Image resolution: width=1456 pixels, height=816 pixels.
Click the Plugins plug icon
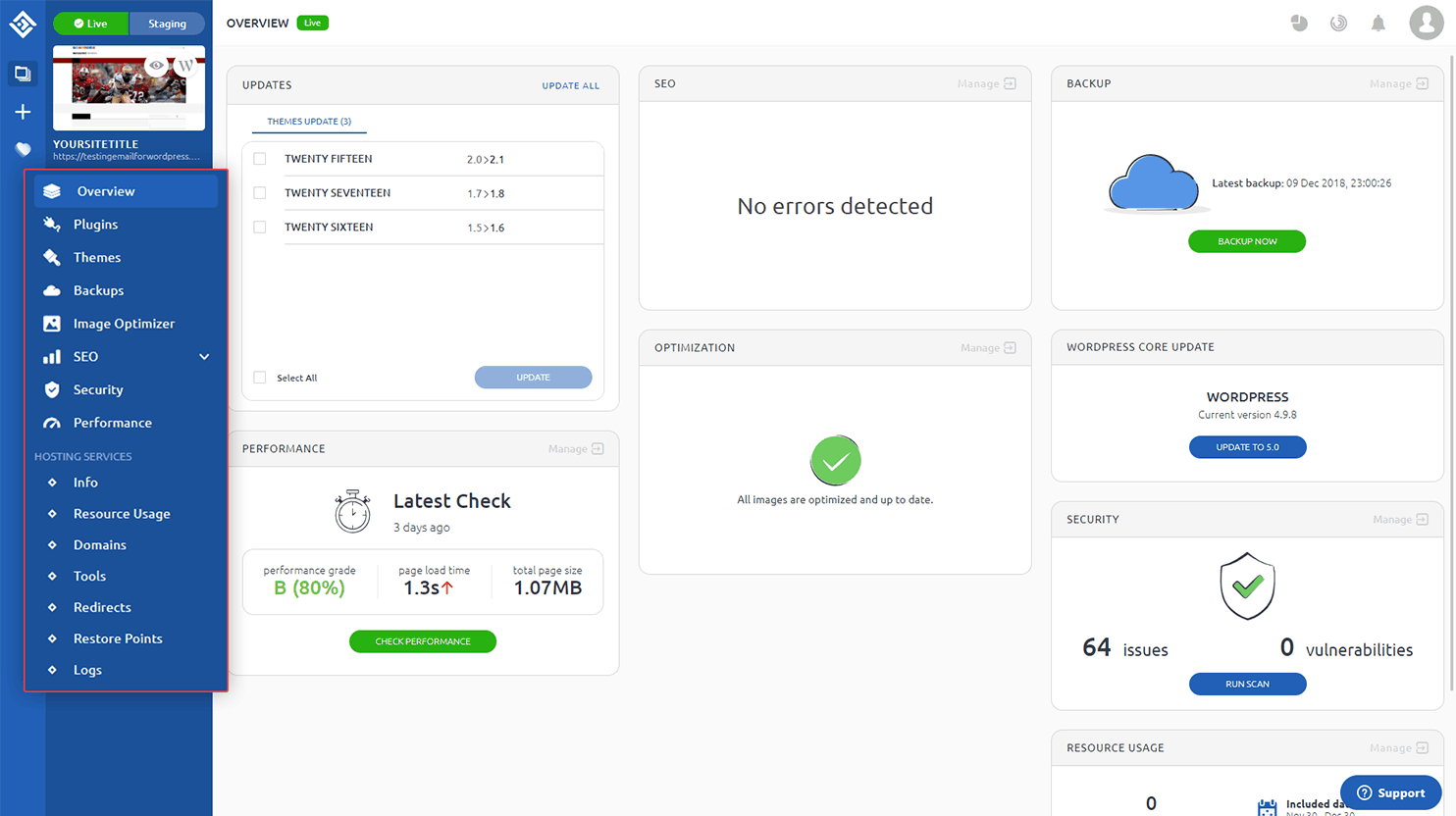point(52,225)
